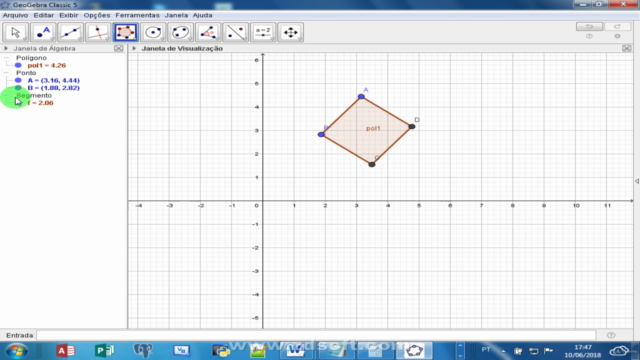Screen dimensions: 640x360
Task: Select the Slider a=2 tool
Action: (263, 32)
